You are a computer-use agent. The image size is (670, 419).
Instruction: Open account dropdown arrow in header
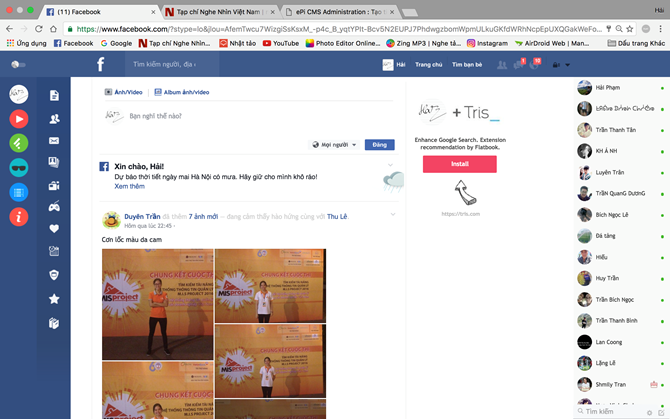[x=567, y=65]
